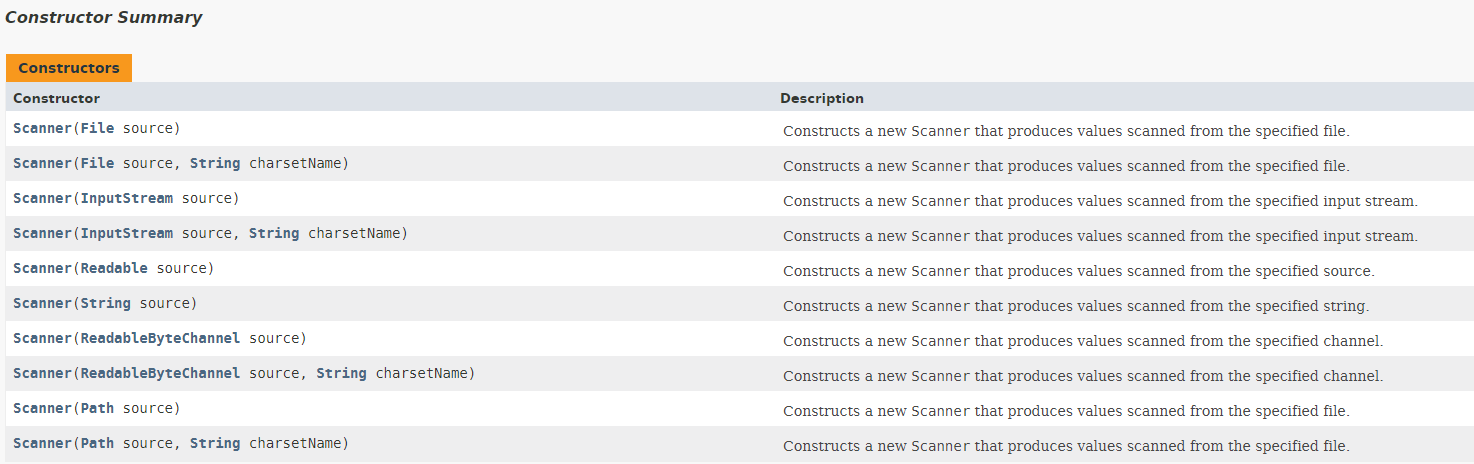Open the Scanner(Path source, String charsetName) link
Viewport: 1474px width, 464px height.
(x=42, y=443)
